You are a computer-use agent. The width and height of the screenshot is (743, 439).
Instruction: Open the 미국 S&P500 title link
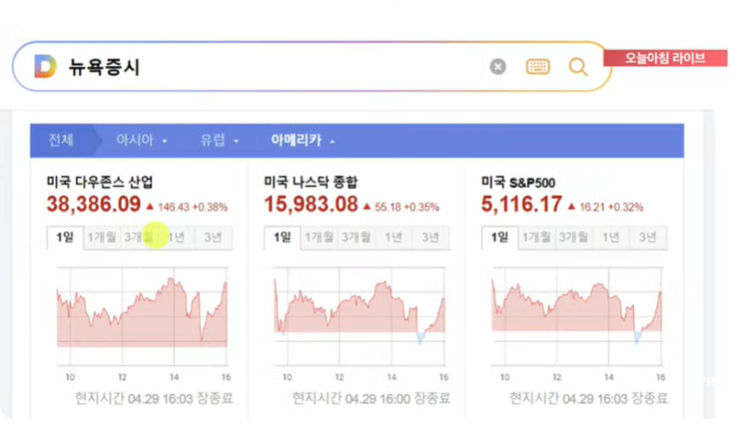tap(518, 182)
